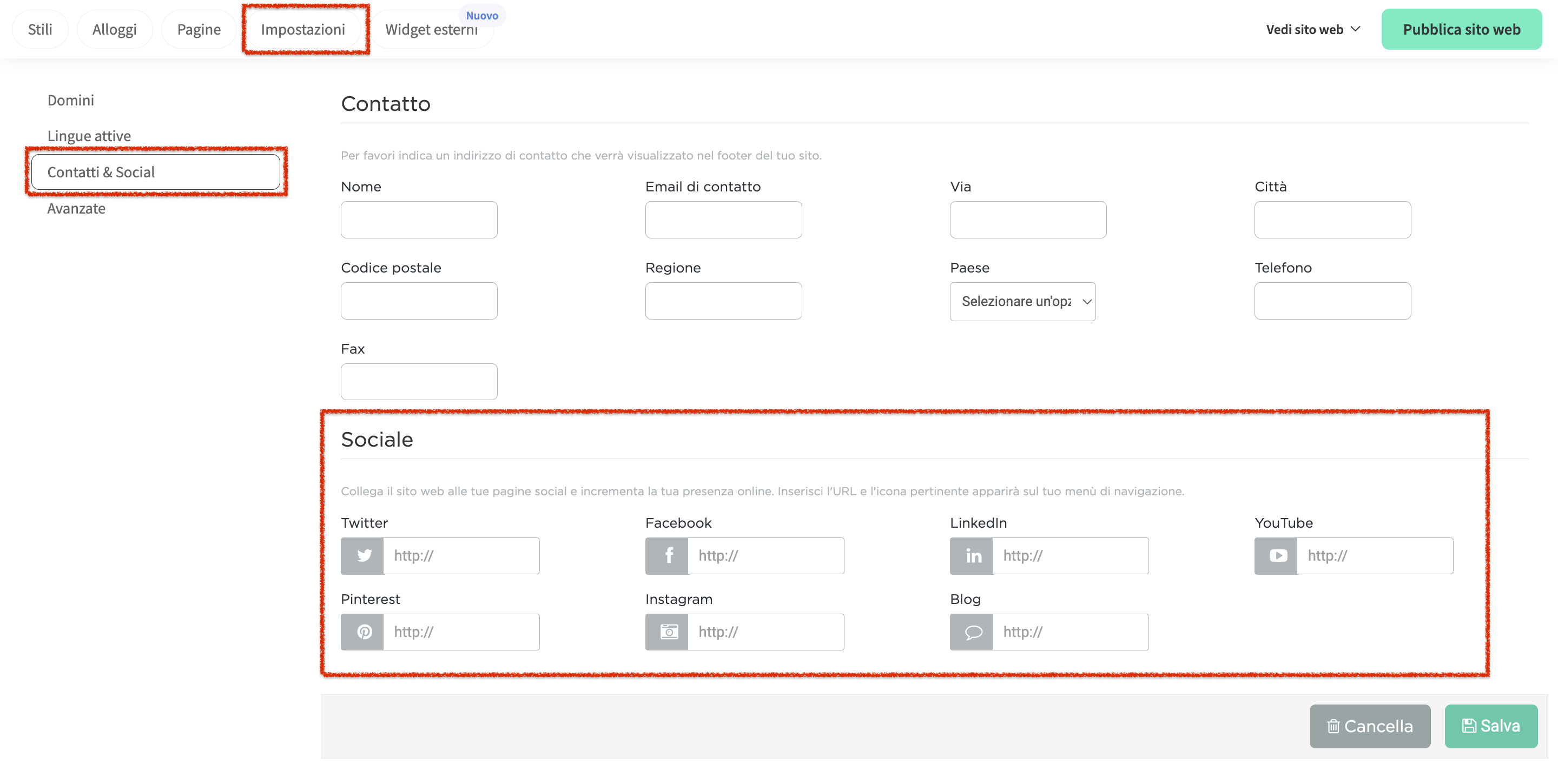Select Domini in the sidebar

pos(71,99)
